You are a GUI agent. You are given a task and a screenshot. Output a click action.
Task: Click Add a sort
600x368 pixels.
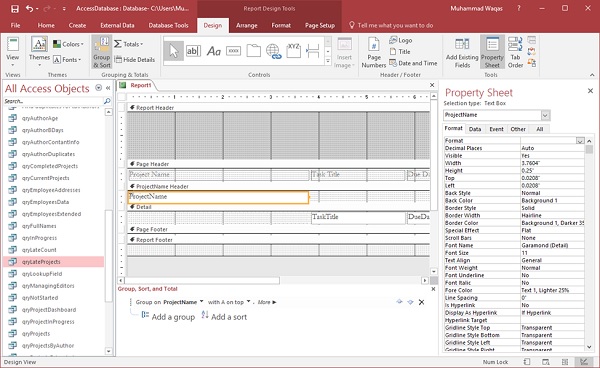click(x=224, y=317)
